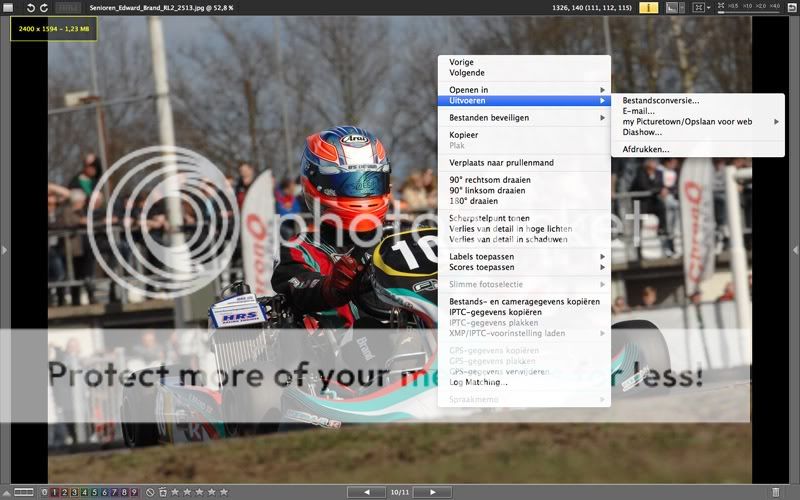Go to the previous image arrow button

click(x=366, y=492)
